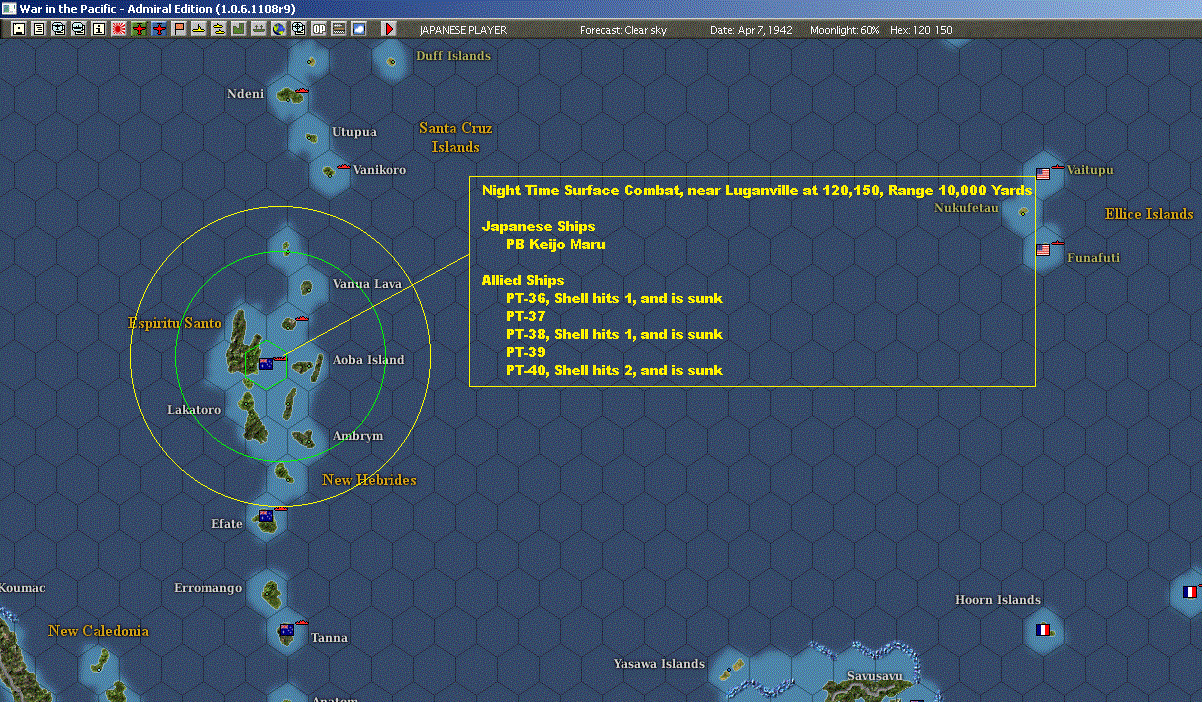Click the save disk icon in toolbar

coord(18,29)
